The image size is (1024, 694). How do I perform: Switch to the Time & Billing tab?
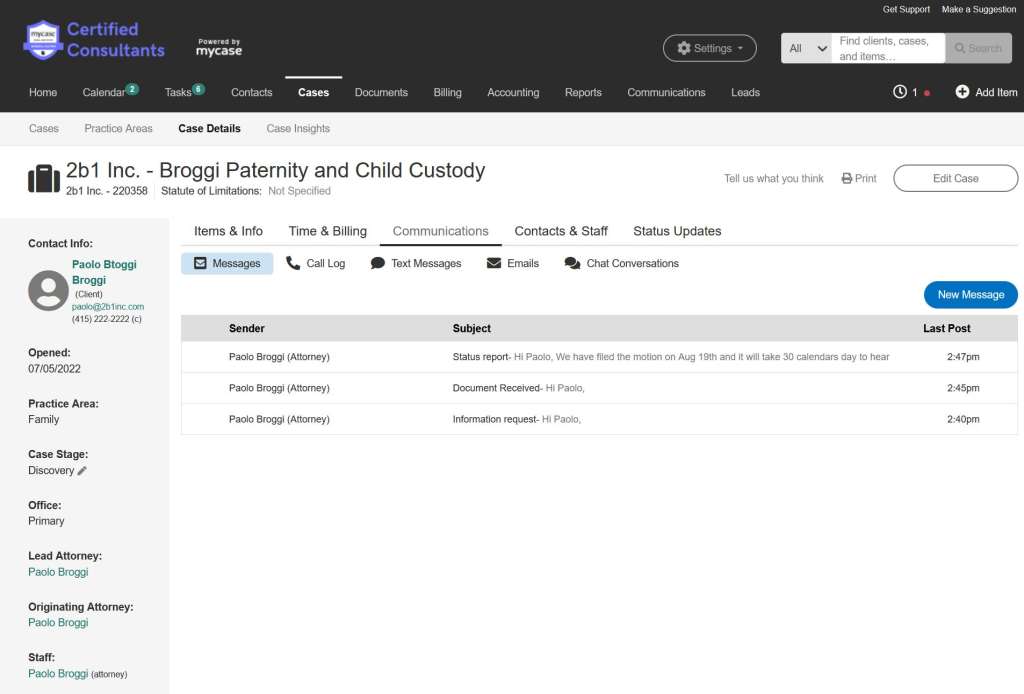tap(328, 231)
